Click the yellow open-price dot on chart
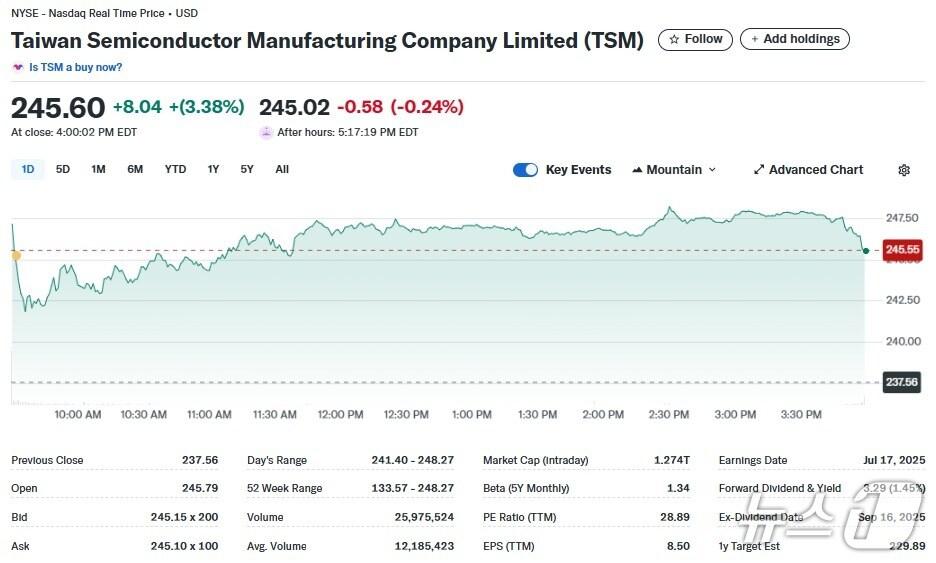 coord(16,256)
